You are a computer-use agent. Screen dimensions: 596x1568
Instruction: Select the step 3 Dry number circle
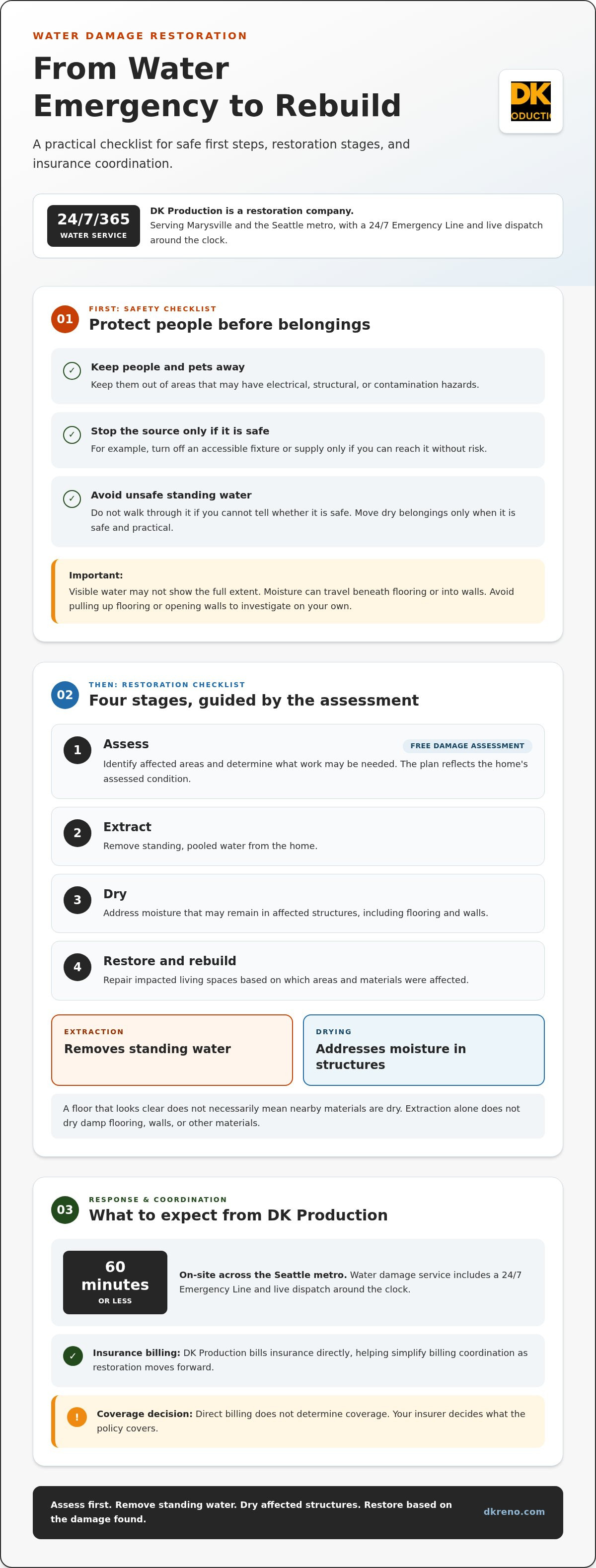coord(77,900)
